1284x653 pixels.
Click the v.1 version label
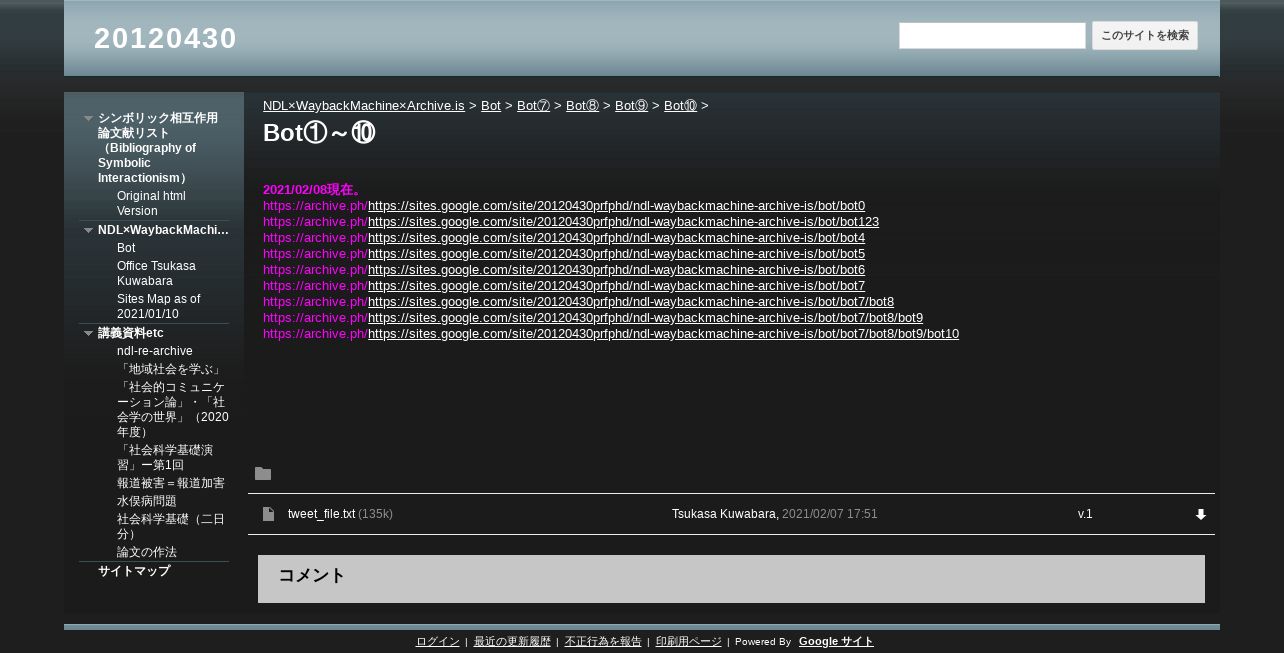click(x=1085, y=514)
